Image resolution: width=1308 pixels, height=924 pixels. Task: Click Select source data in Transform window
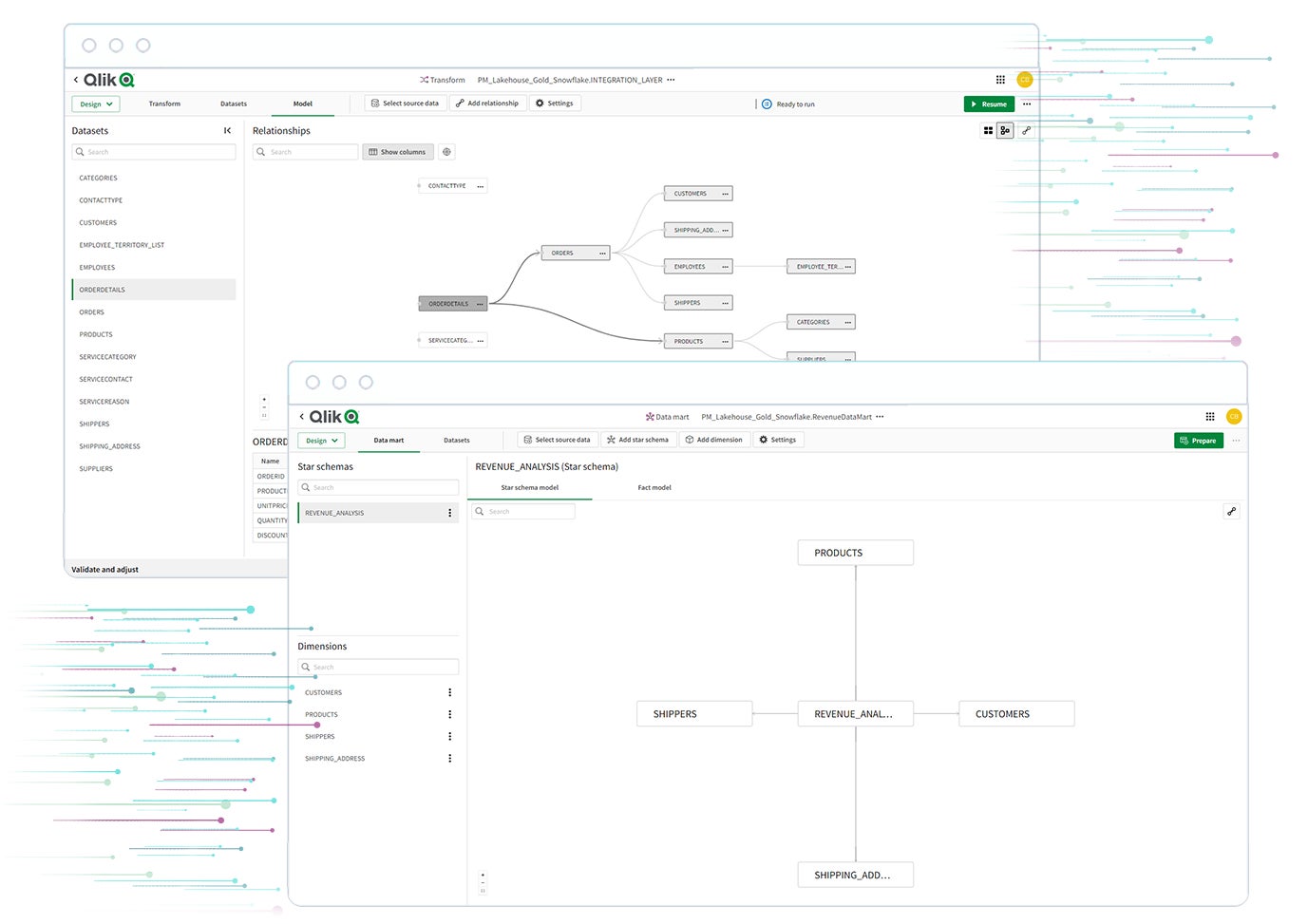406,104
